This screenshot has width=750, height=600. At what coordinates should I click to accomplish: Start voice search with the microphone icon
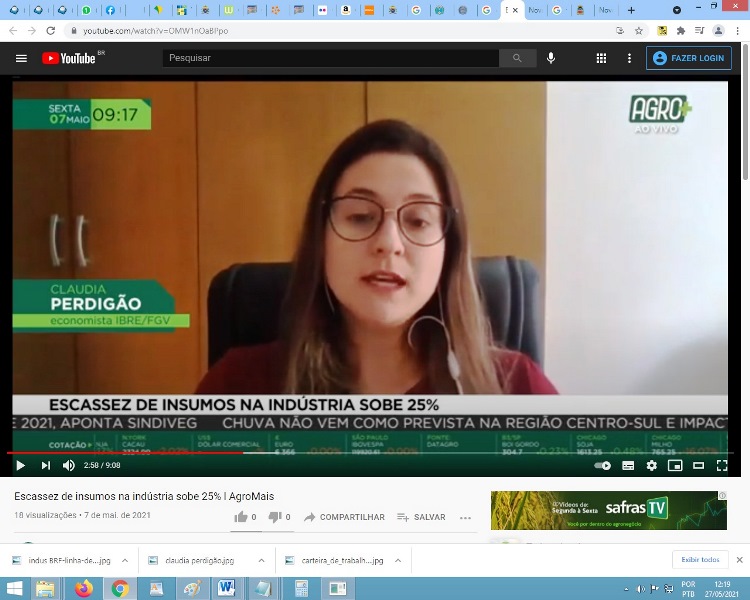click(551, 58)
